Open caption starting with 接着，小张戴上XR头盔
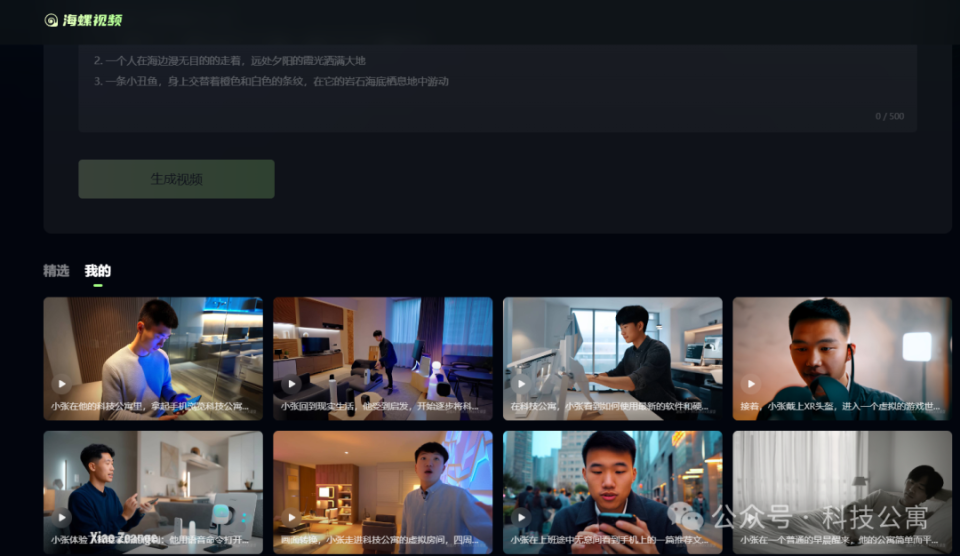Viewport: 960px width, 556px height. tap(841, 407)
